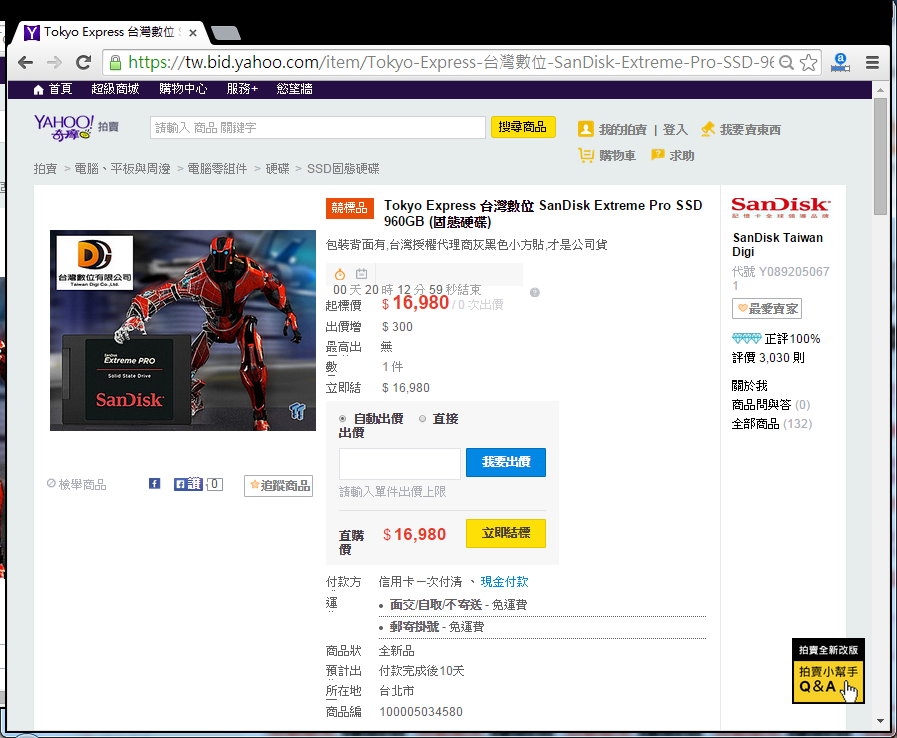Open 購物中心 in top navigation

pyautogui.click(x=183, y=89)
